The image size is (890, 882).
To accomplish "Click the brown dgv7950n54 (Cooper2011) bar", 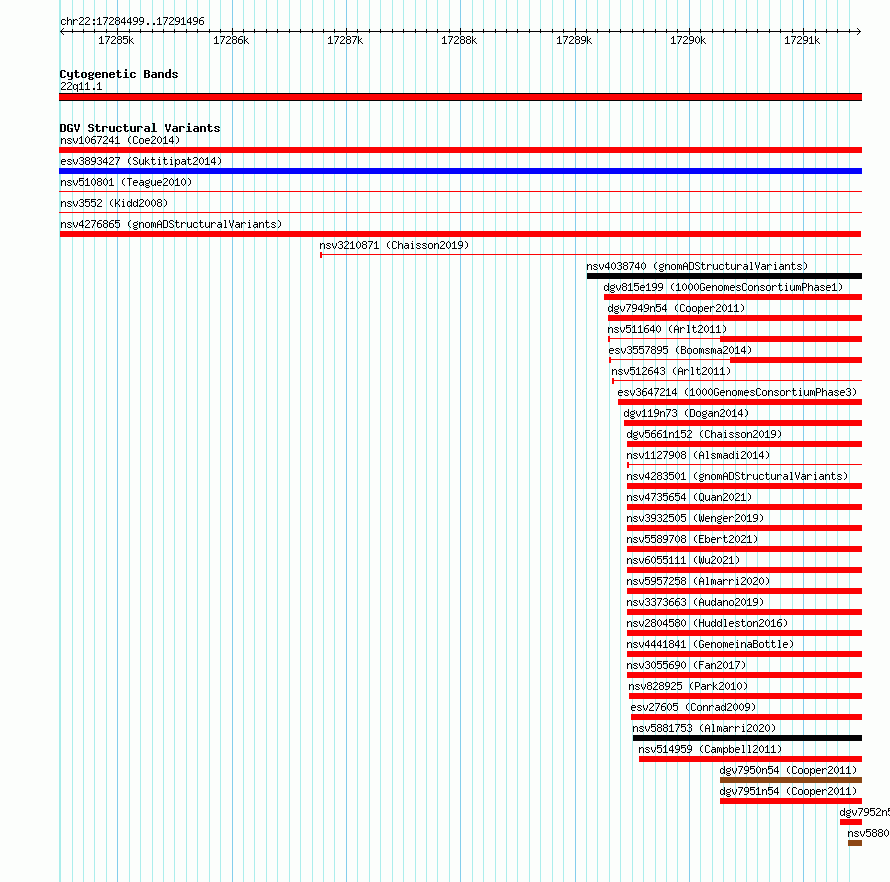I will click(x=791, y=780).
